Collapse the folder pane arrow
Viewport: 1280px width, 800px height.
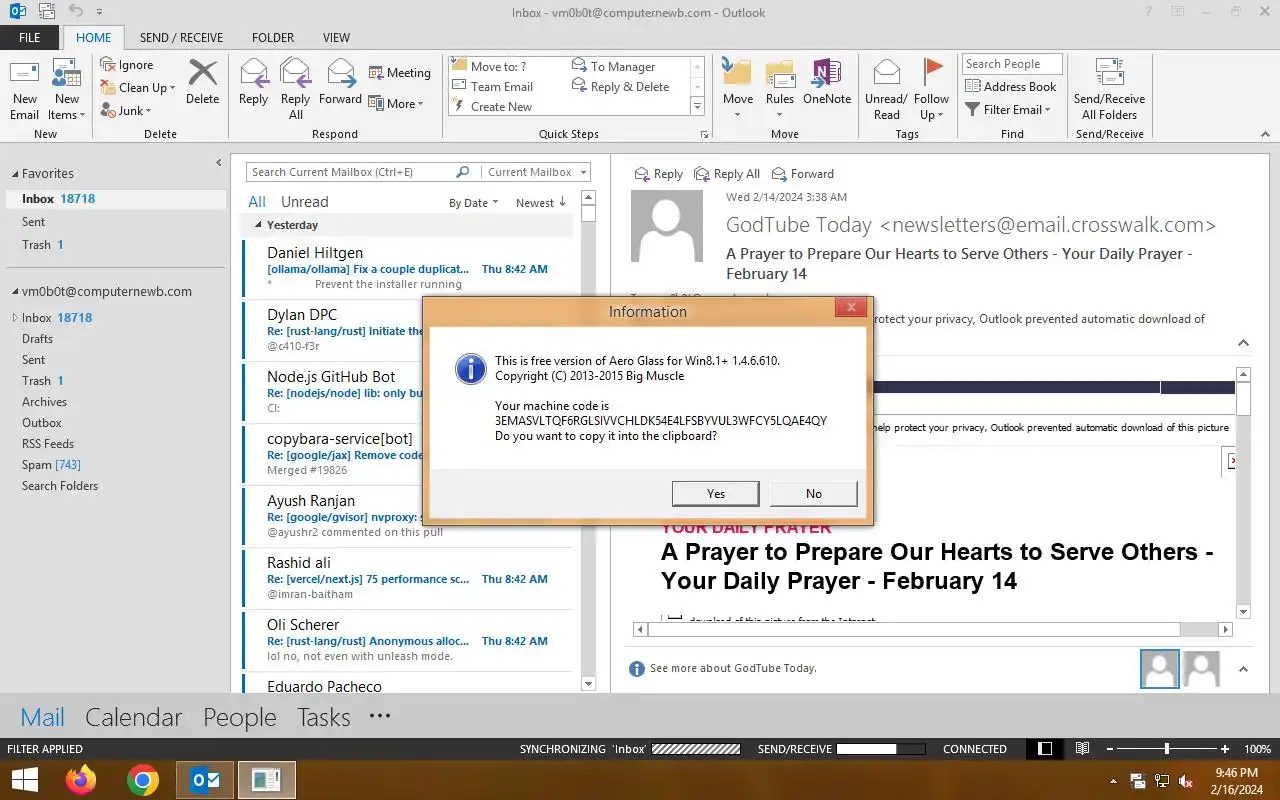219,163
